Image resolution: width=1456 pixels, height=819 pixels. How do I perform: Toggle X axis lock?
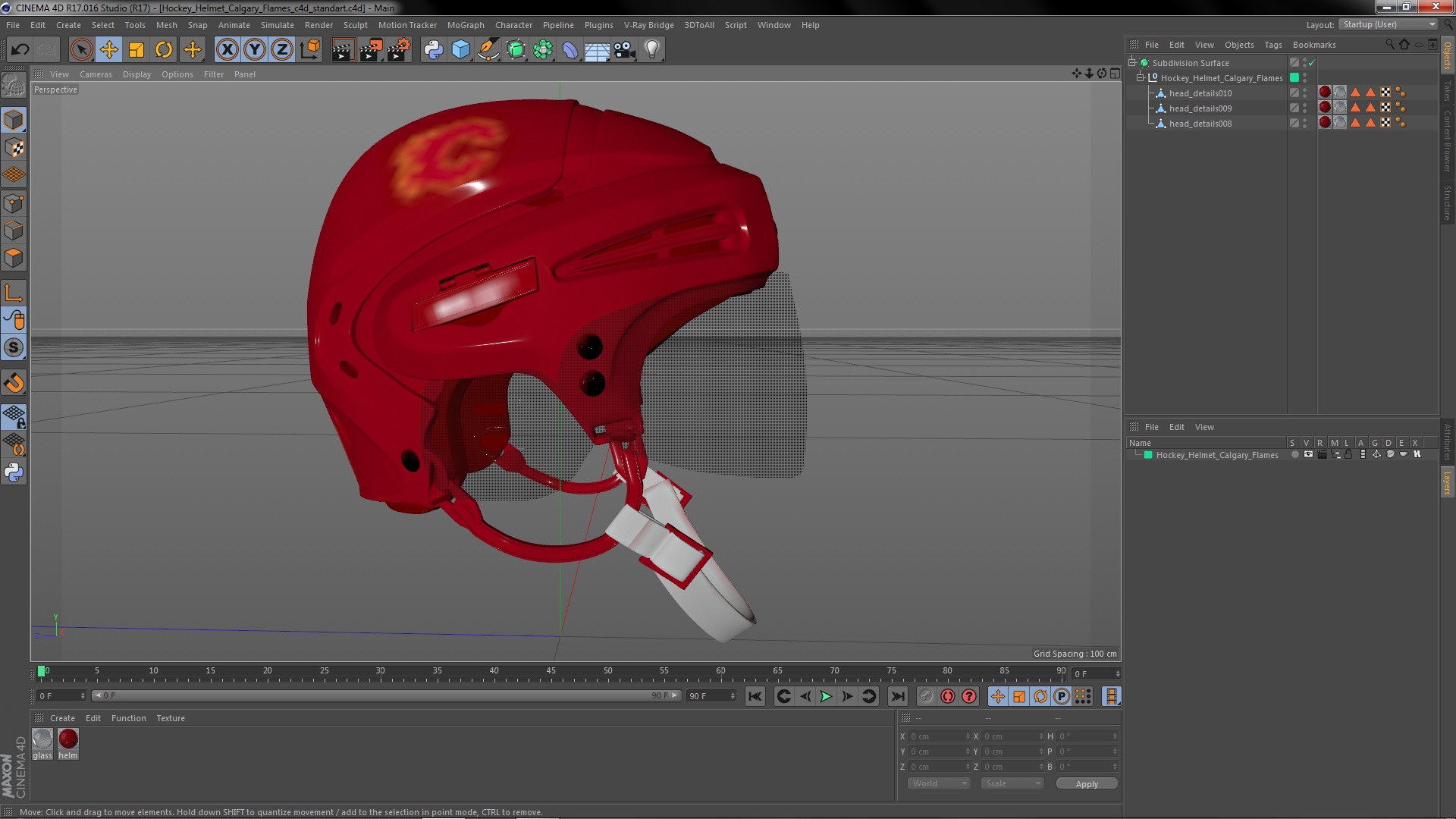coord(227,50)
